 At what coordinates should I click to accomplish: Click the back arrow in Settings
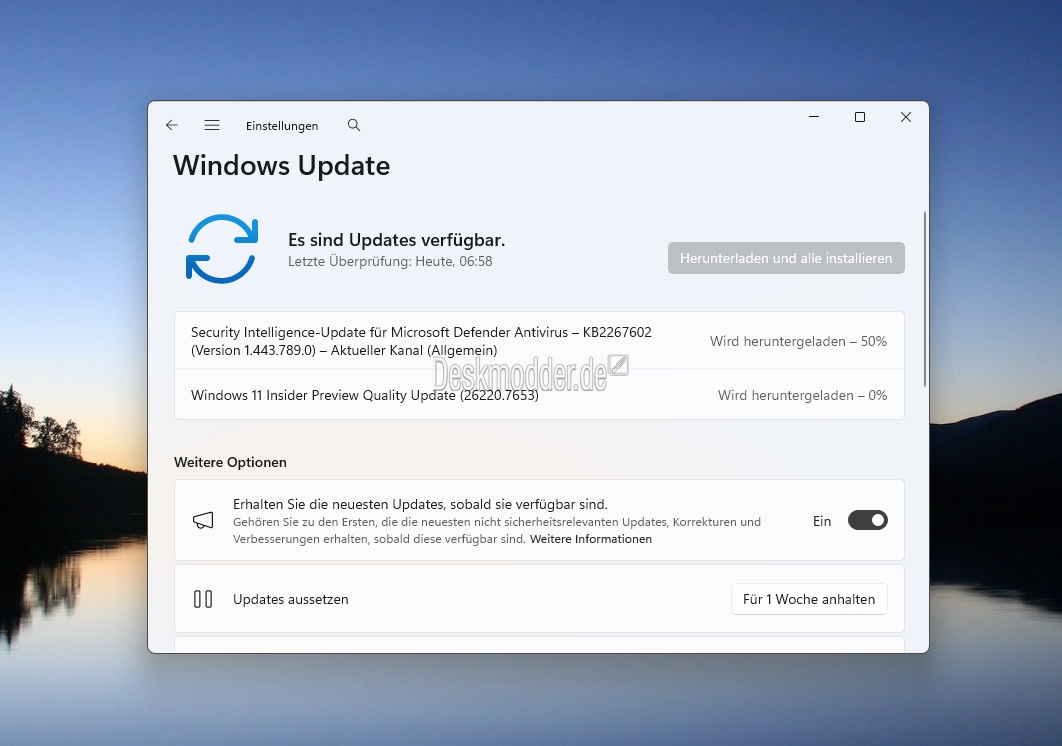coord(172,125)
